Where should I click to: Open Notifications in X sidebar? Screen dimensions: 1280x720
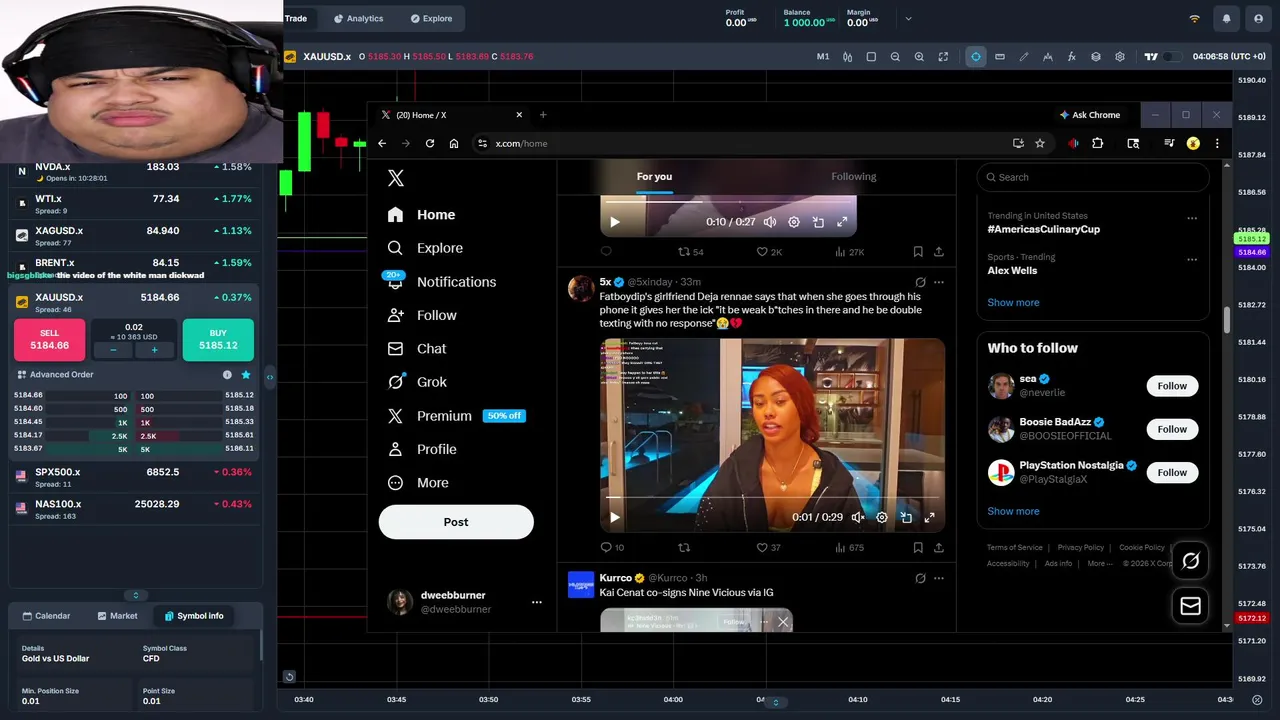pyautogui.click(x=441, y=282)
